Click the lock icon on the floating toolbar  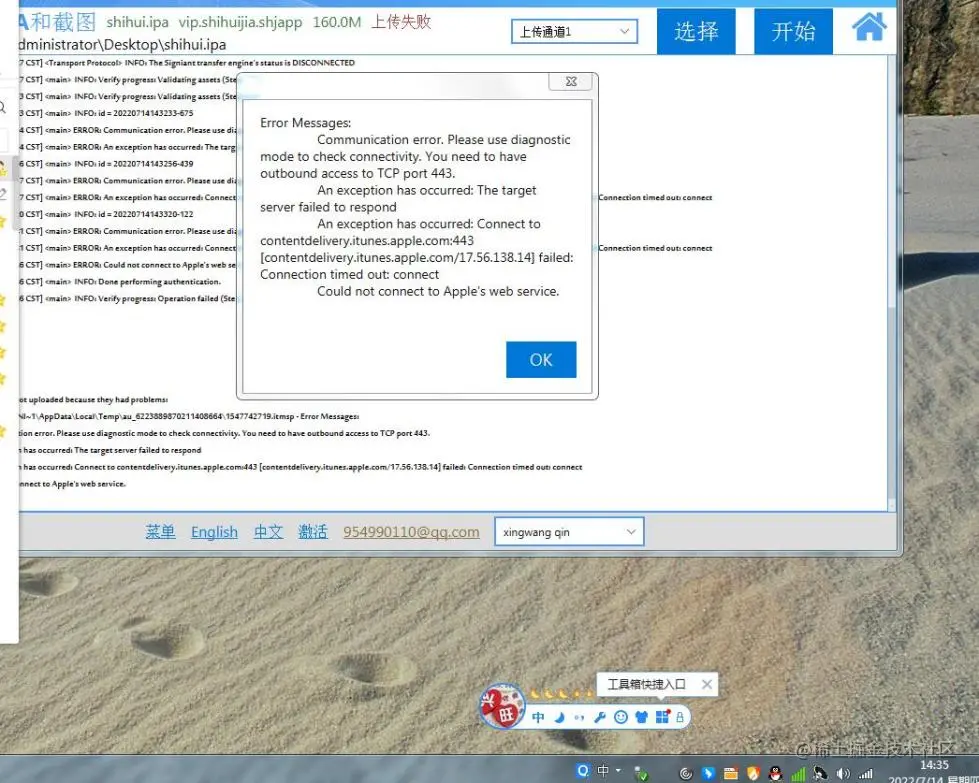tap(679, 718)
